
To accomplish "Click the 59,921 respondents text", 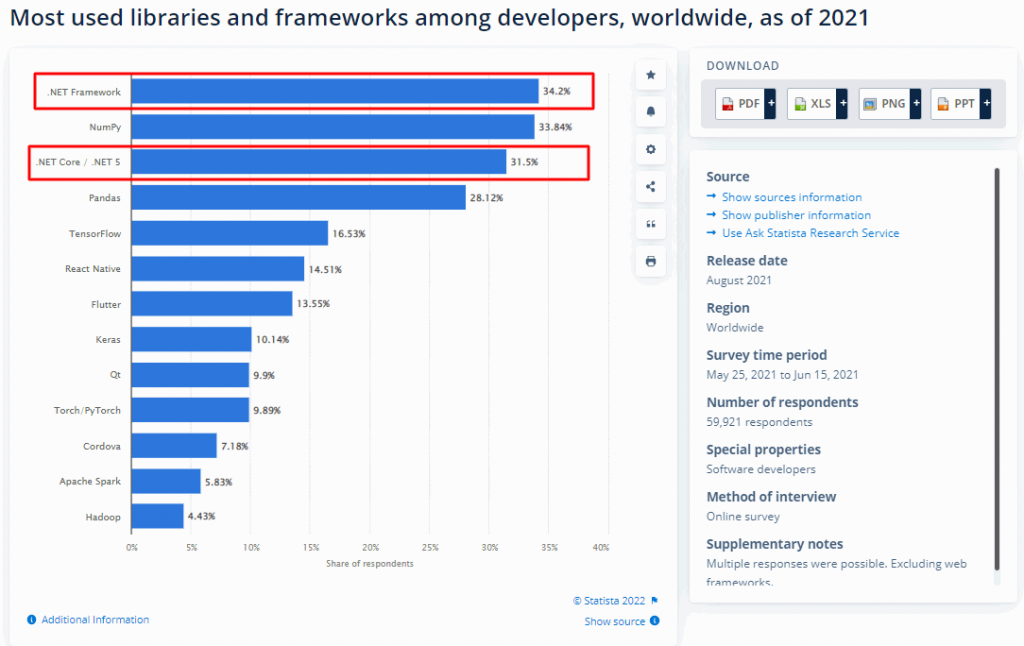I will click(x=759, y=422).
